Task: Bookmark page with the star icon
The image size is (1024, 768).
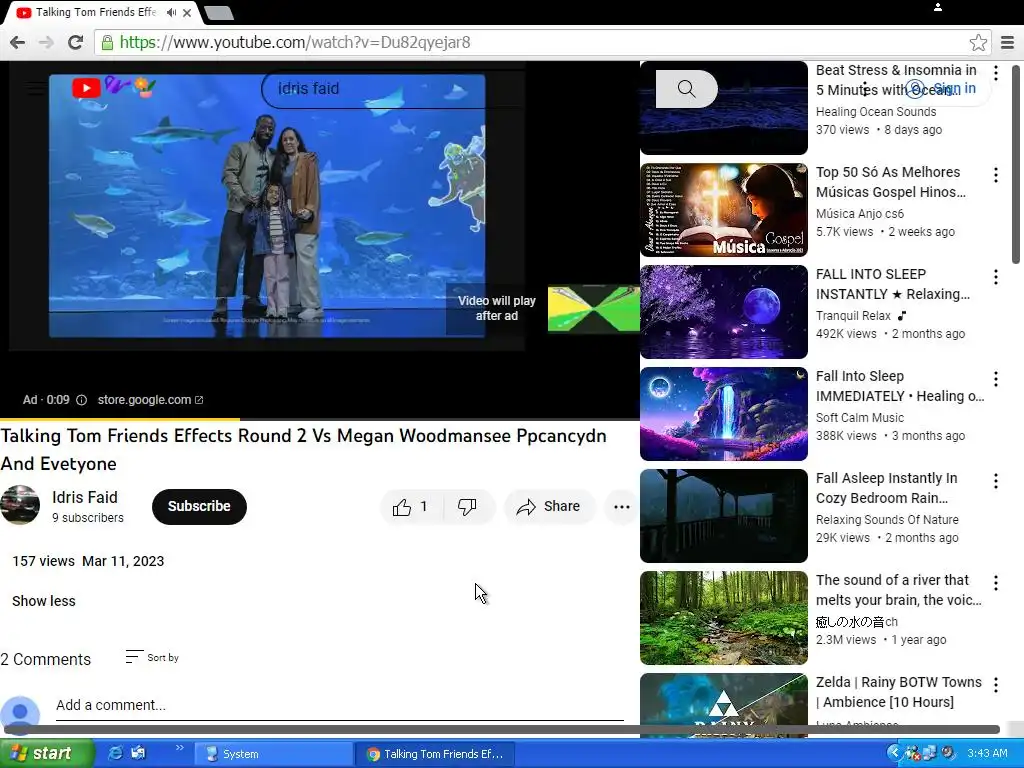Action: point(978,43)
